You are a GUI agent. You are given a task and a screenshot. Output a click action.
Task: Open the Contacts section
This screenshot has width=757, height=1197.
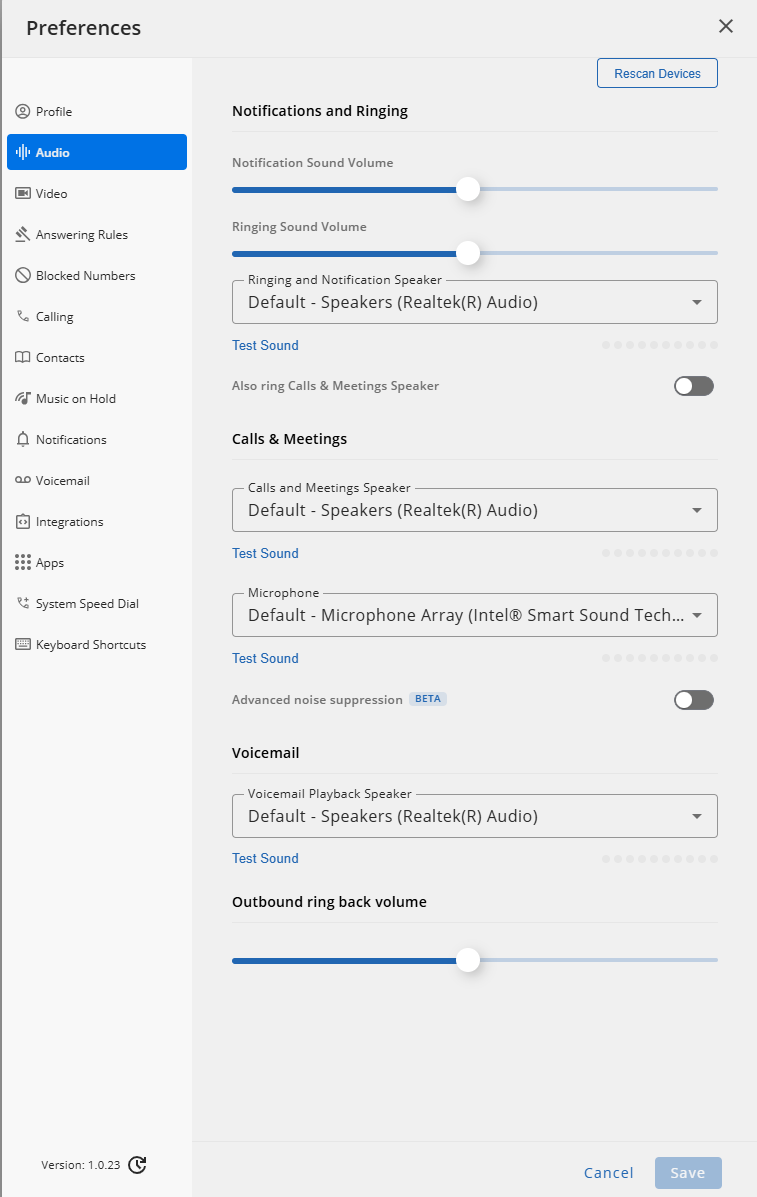[97, 357]
